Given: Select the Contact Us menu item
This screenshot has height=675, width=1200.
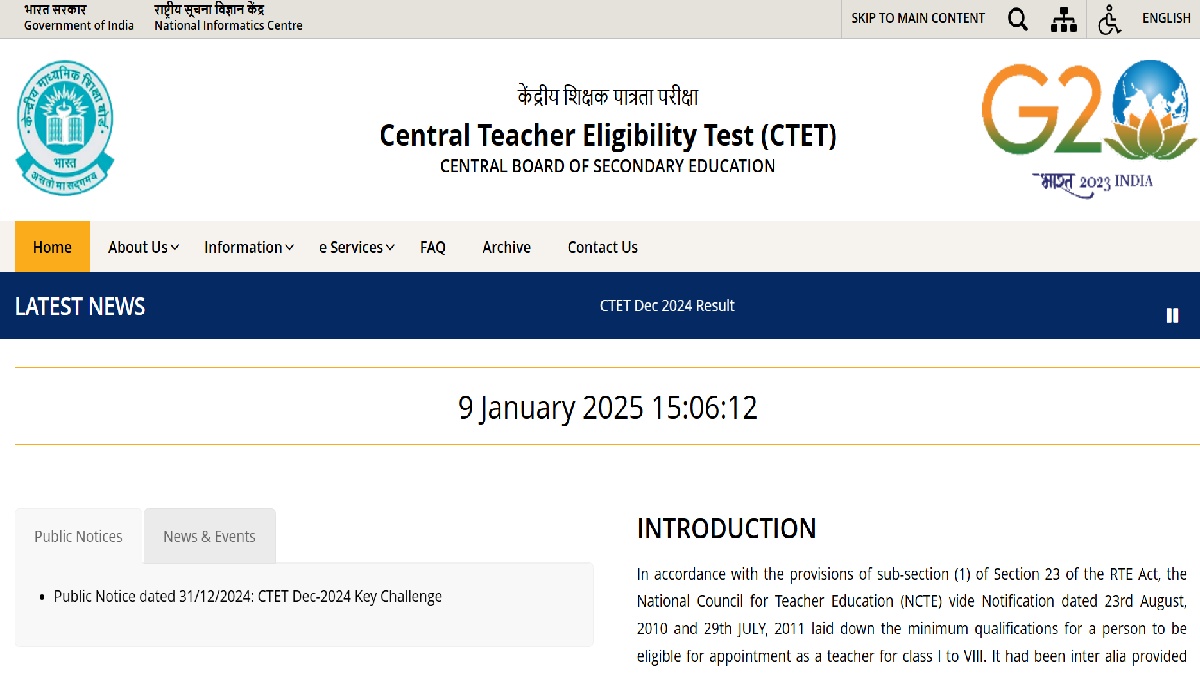Looking at the screenshot, I should (602, 247).
